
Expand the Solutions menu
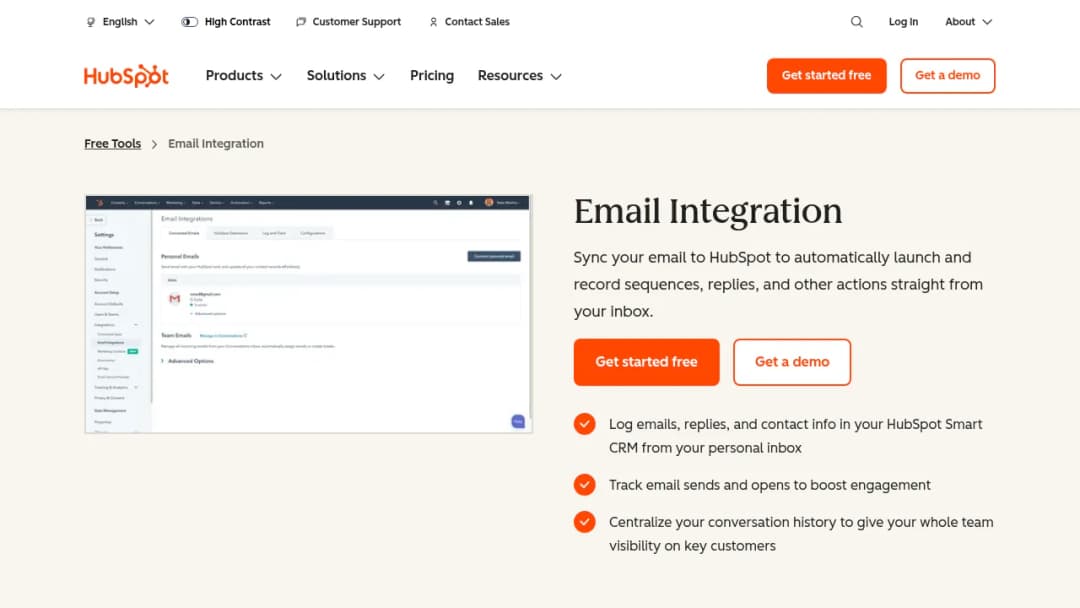(x=345, y=76)
